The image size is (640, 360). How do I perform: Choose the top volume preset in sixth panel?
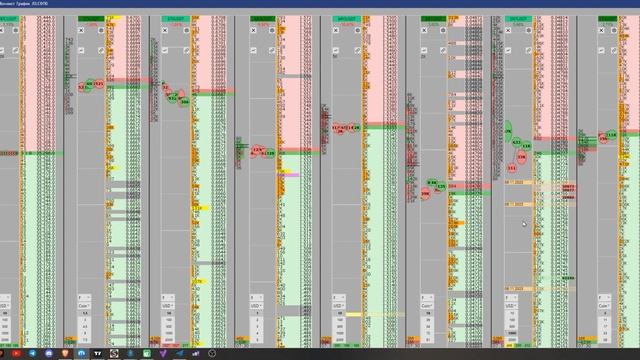click(428, 313)
